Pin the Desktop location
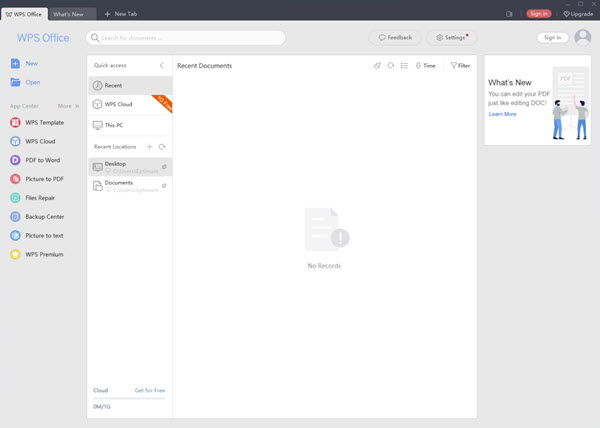 (x=164, y=167)
